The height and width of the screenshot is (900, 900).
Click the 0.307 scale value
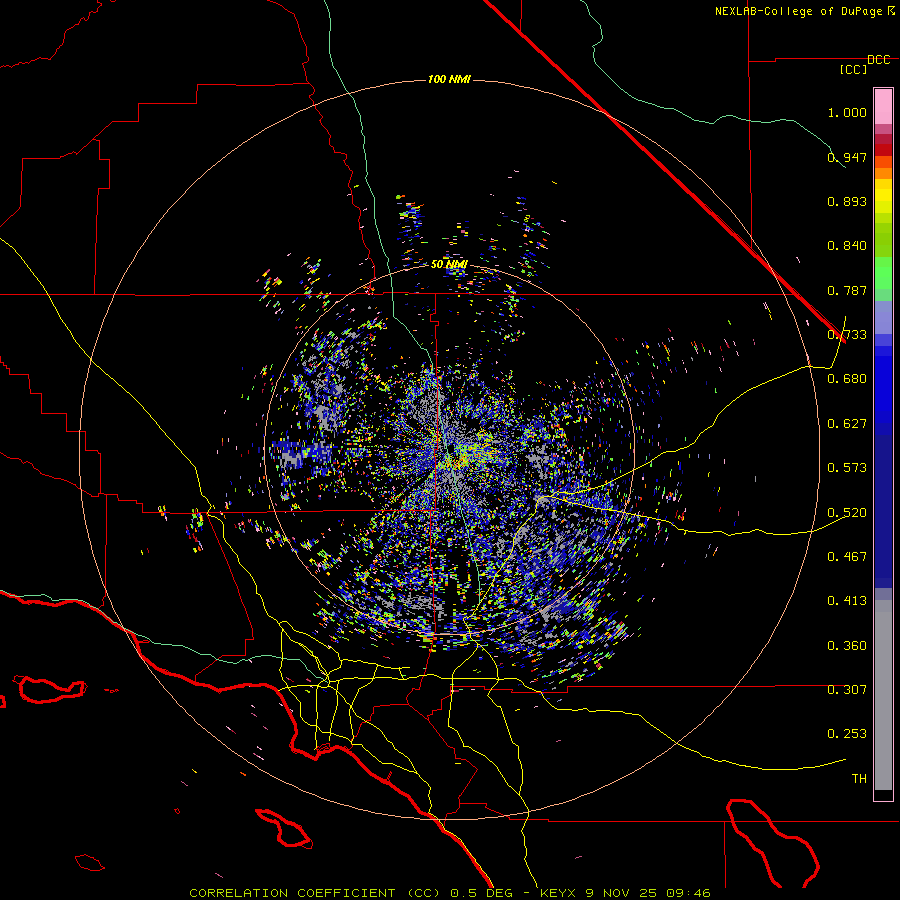coord(847,690)
